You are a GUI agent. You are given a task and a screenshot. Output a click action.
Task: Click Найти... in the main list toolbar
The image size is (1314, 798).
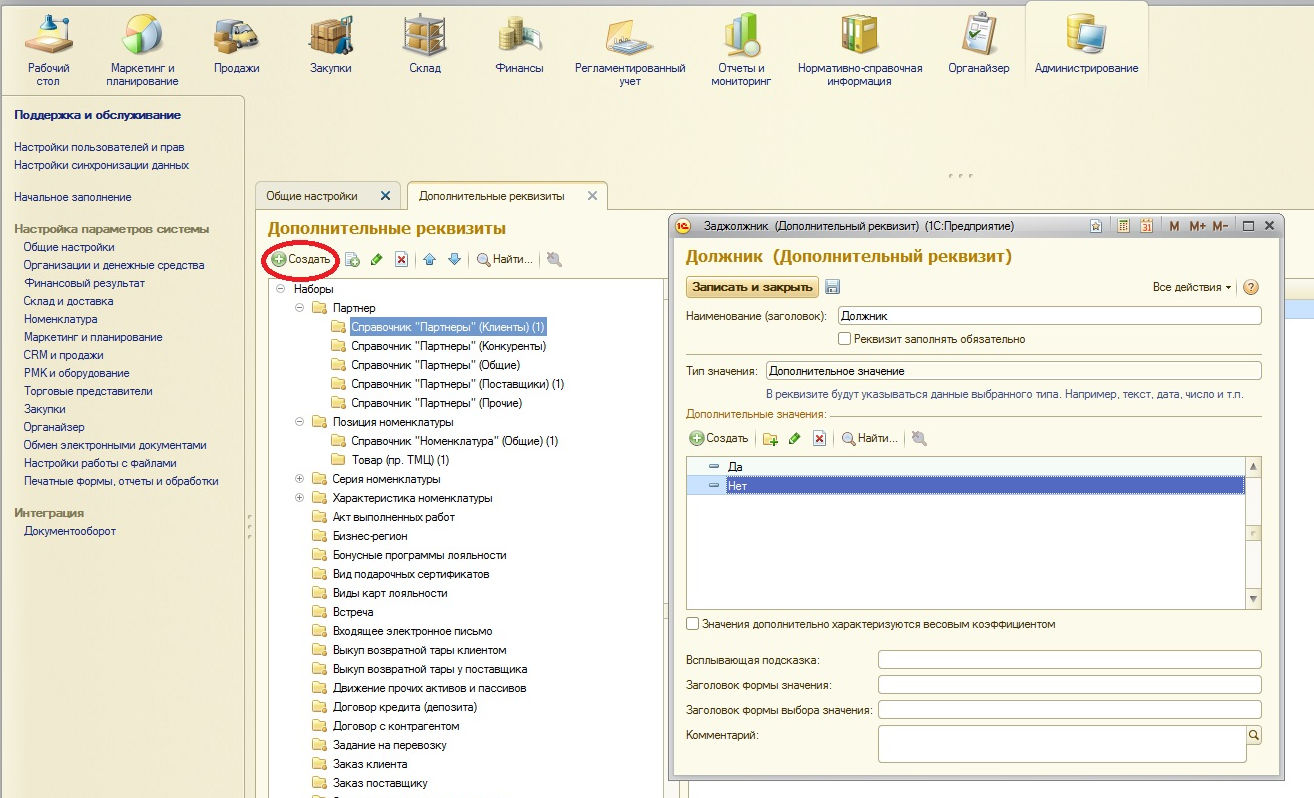pos(505,259)
